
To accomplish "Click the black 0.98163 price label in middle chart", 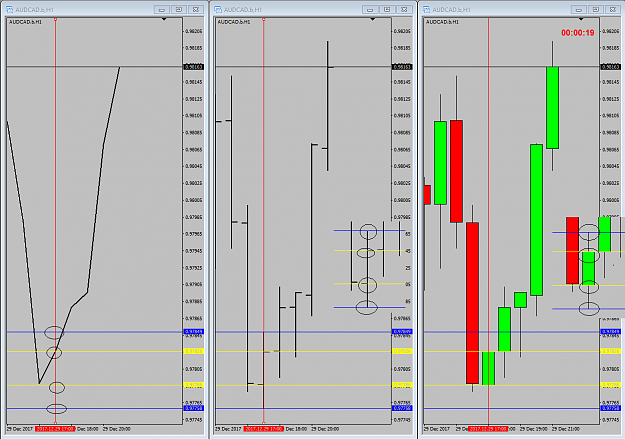I will tap(402, 67).
